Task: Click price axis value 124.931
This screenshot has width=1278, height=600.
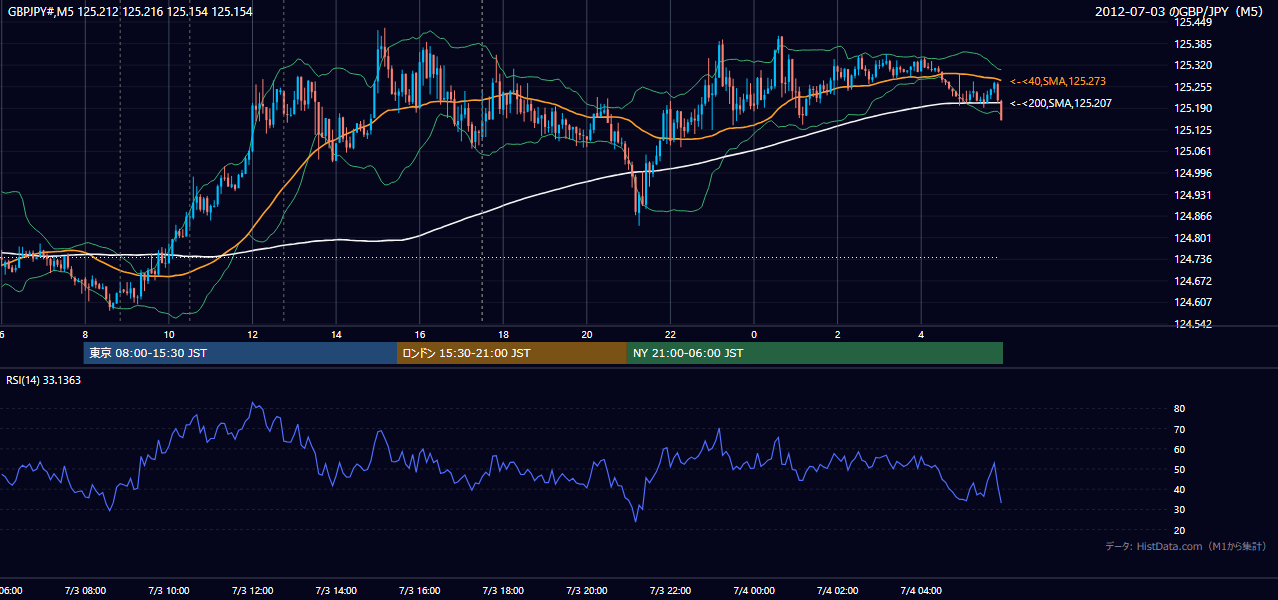Action: (x=1193, y=195)
